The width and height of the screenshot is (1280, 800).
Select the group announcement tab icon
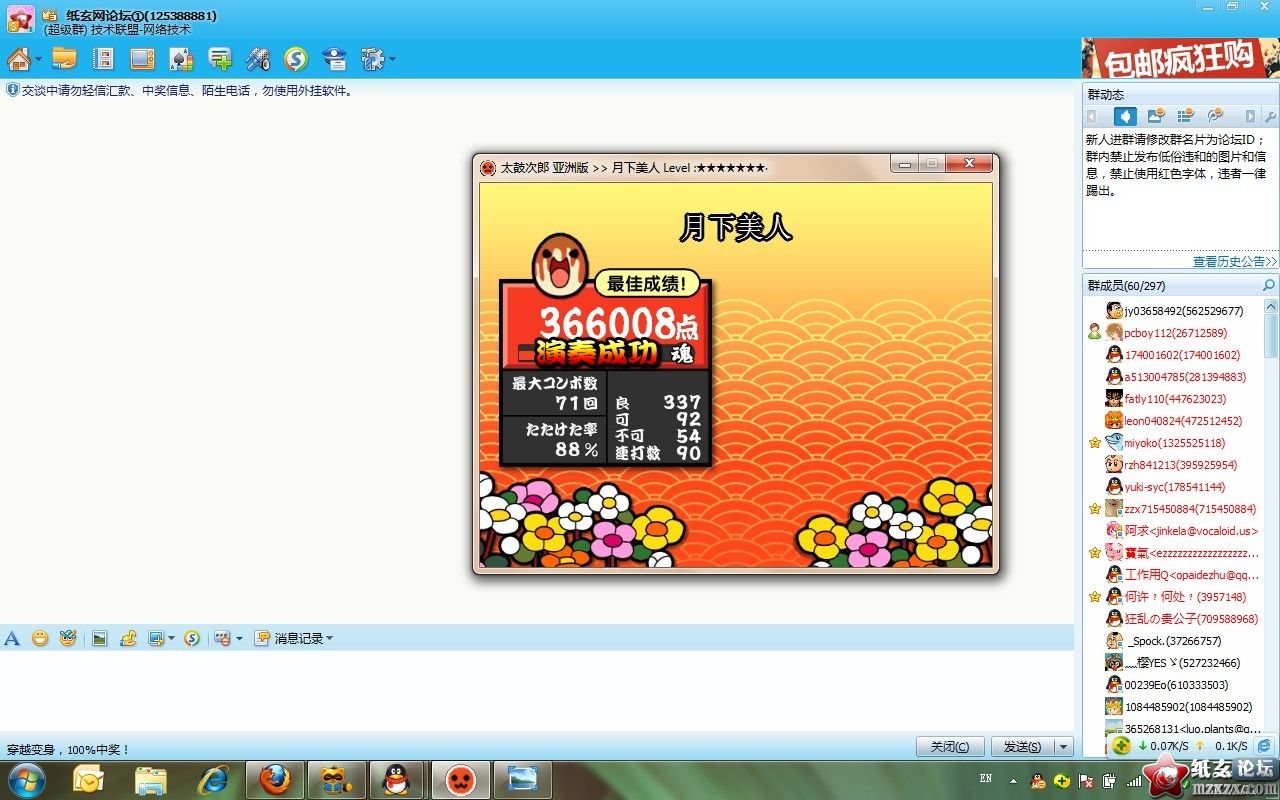[1126, 117]
